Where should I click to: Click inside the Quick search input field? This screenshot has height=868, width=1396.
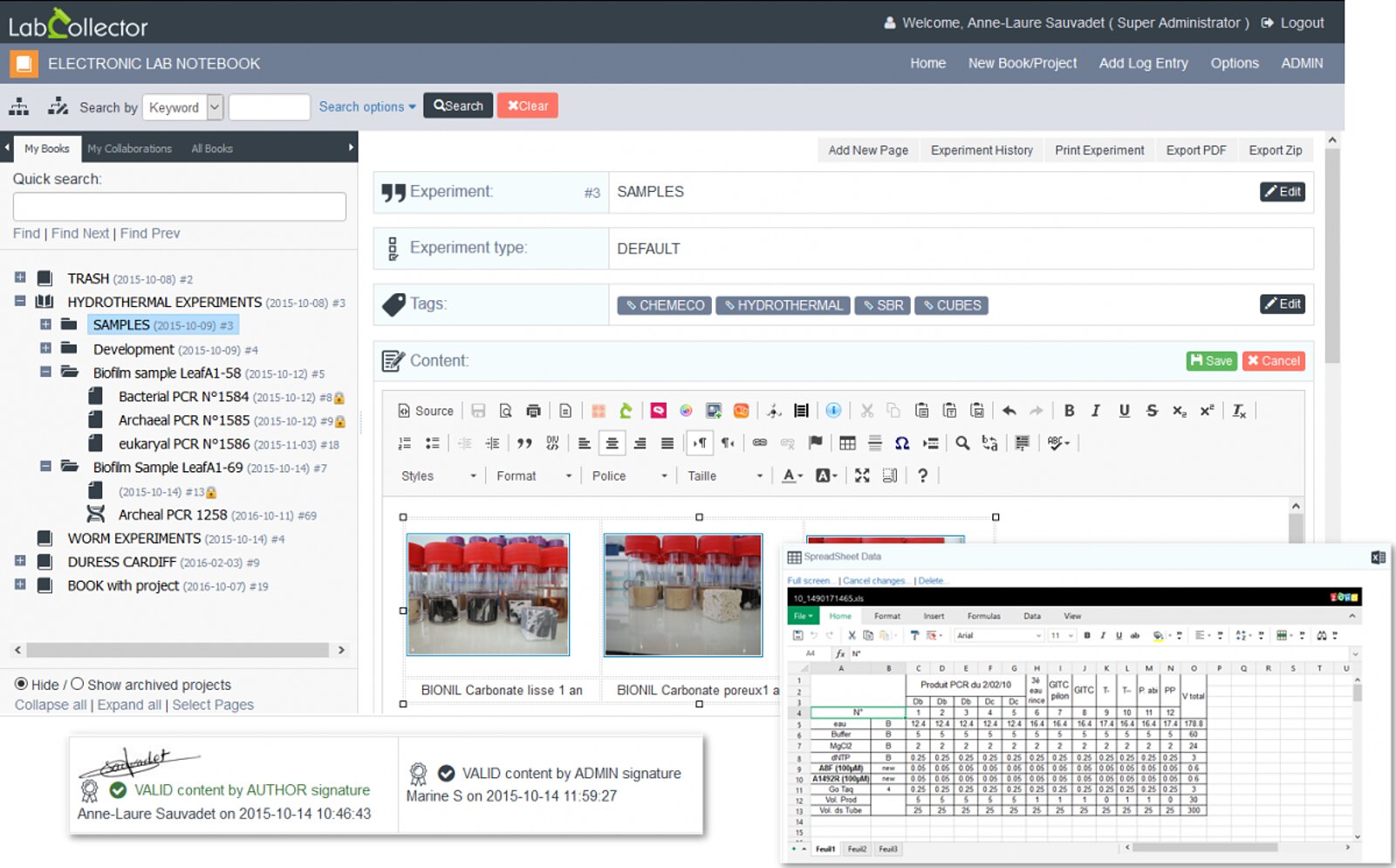[x=178, y=206]
